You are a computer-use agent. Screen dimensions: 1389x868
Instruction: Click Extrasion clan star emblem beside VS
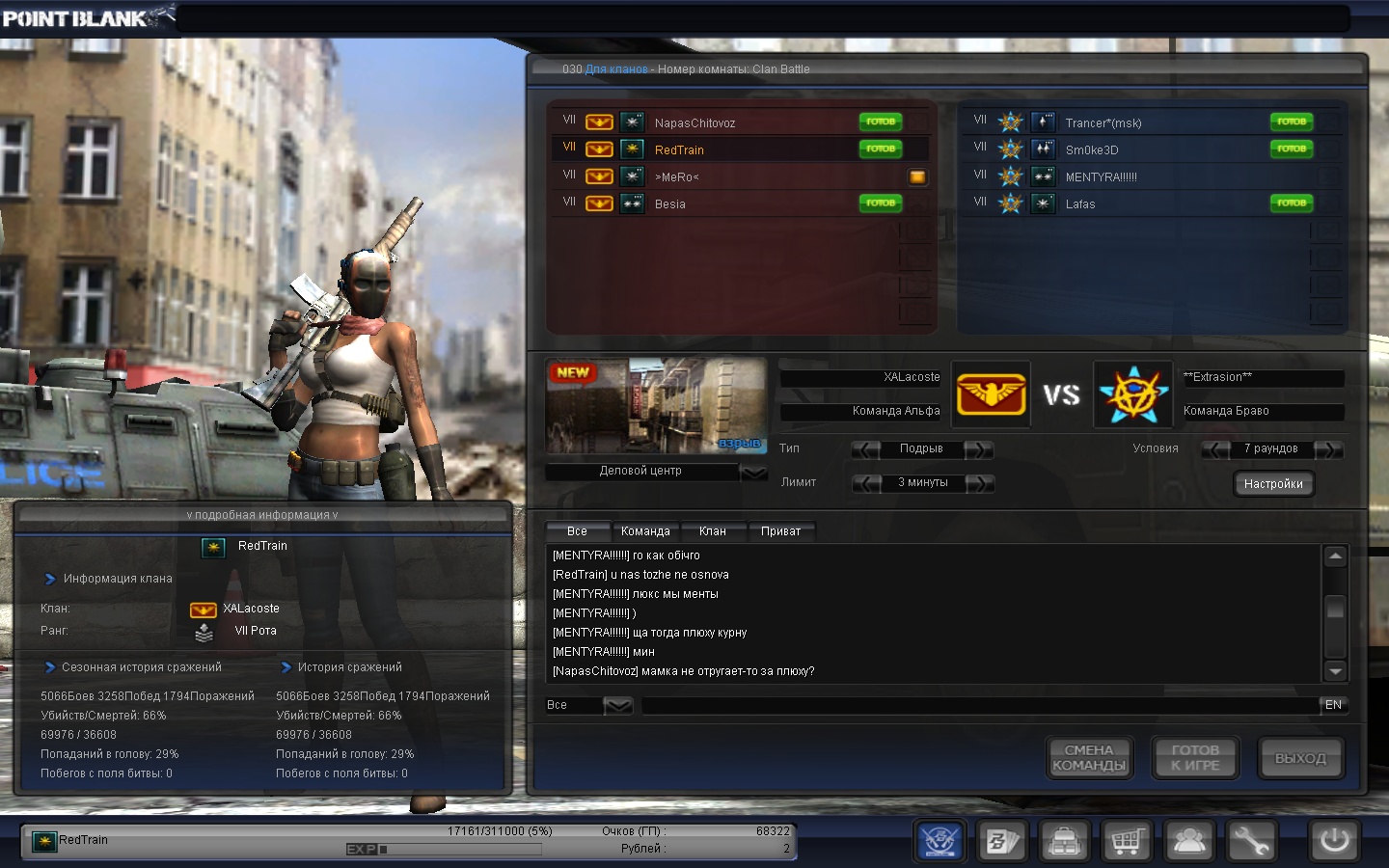1133,394
